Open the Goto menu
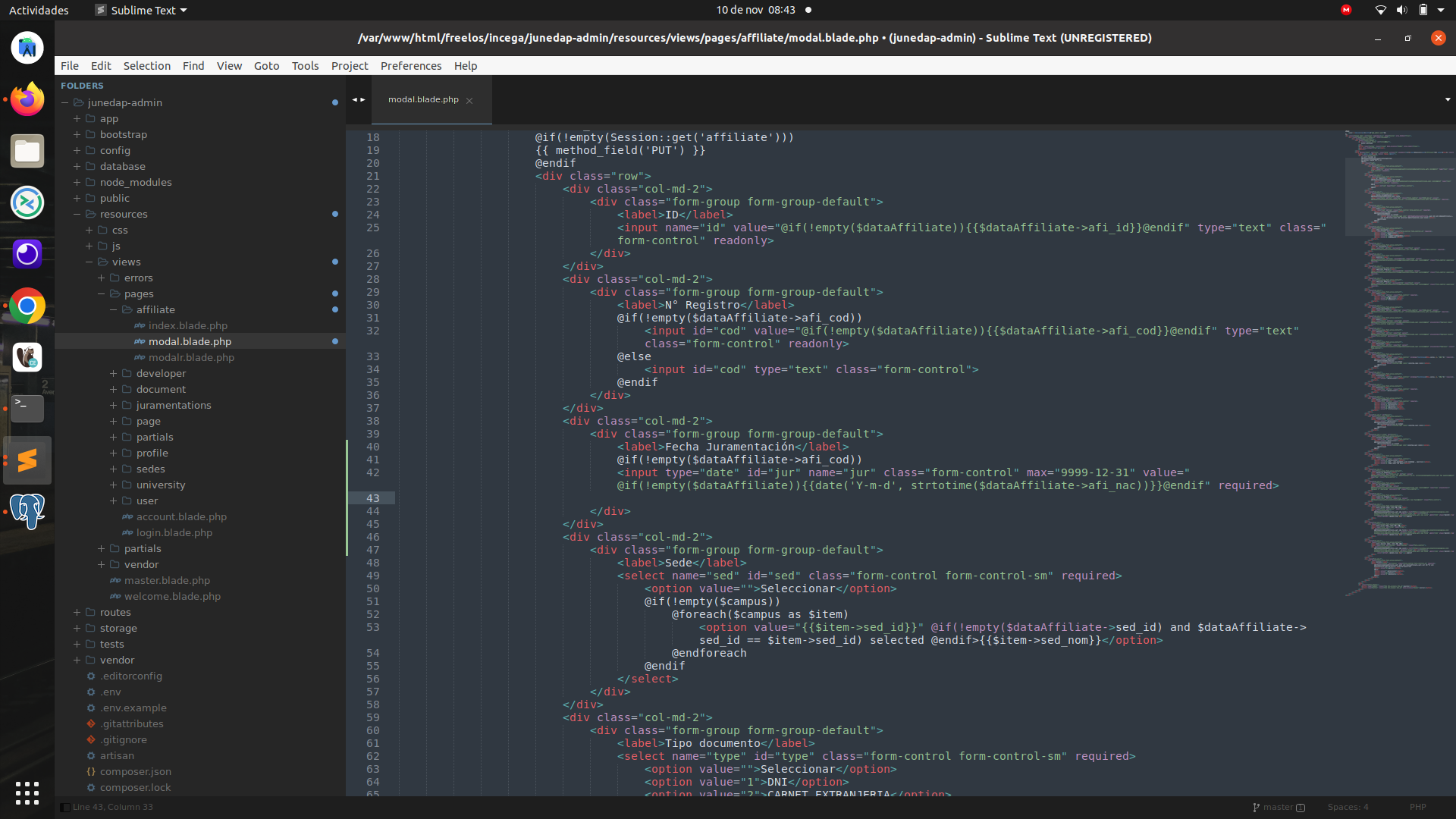This screenshot has height=819, width=1456. pyautogui.click(x=266, y=66)
